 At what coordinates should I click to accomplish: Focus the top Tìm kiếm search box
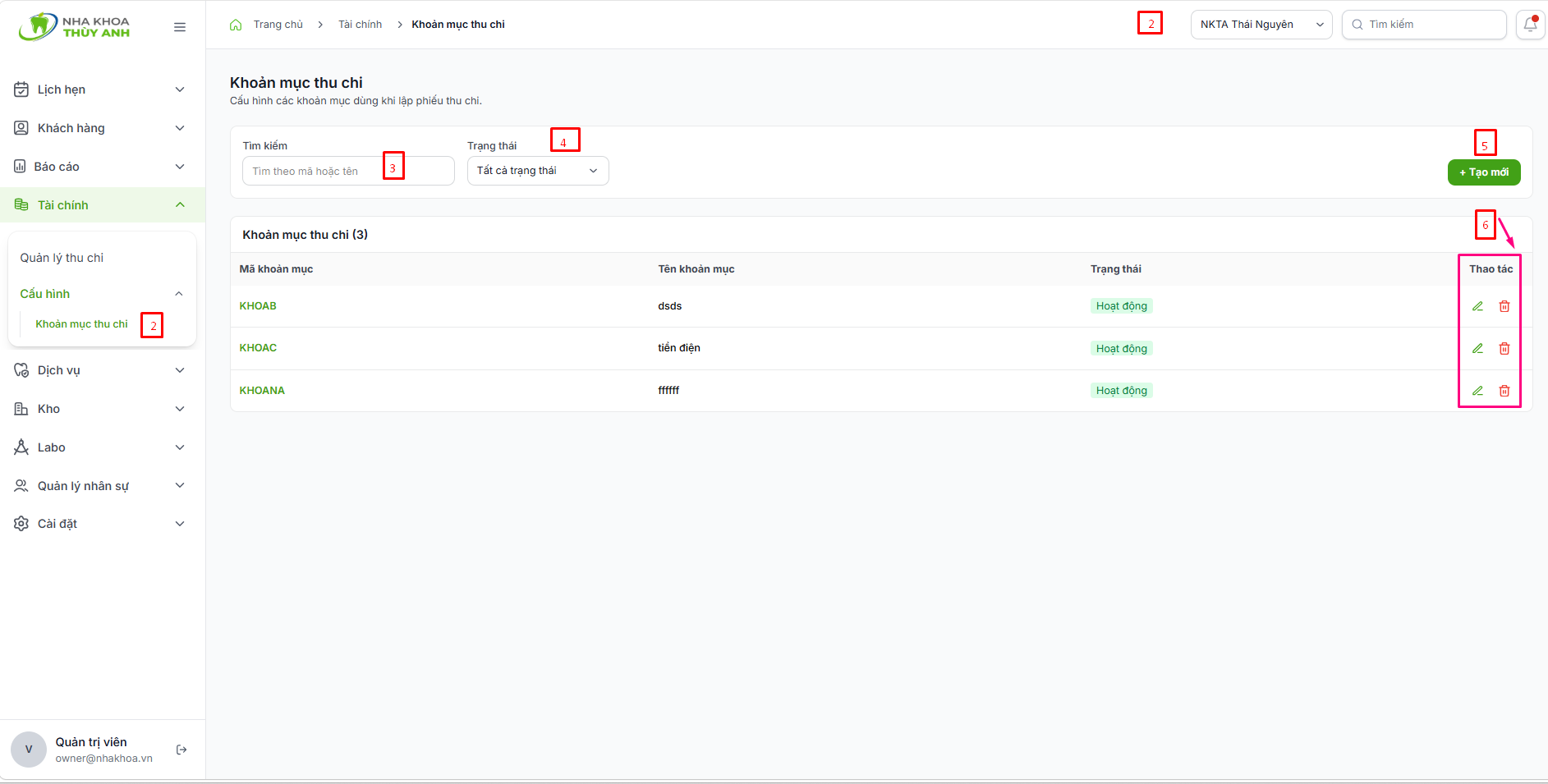point(1424,25)
